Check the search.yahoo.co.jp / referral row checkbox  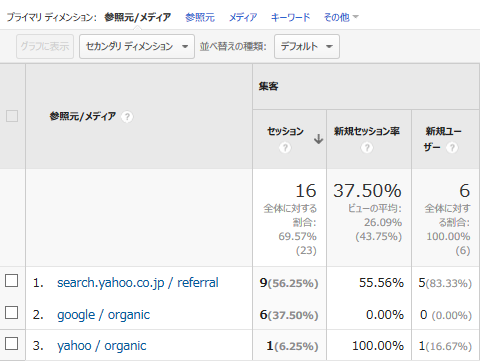pyautogui.click(x=12, y=281)
